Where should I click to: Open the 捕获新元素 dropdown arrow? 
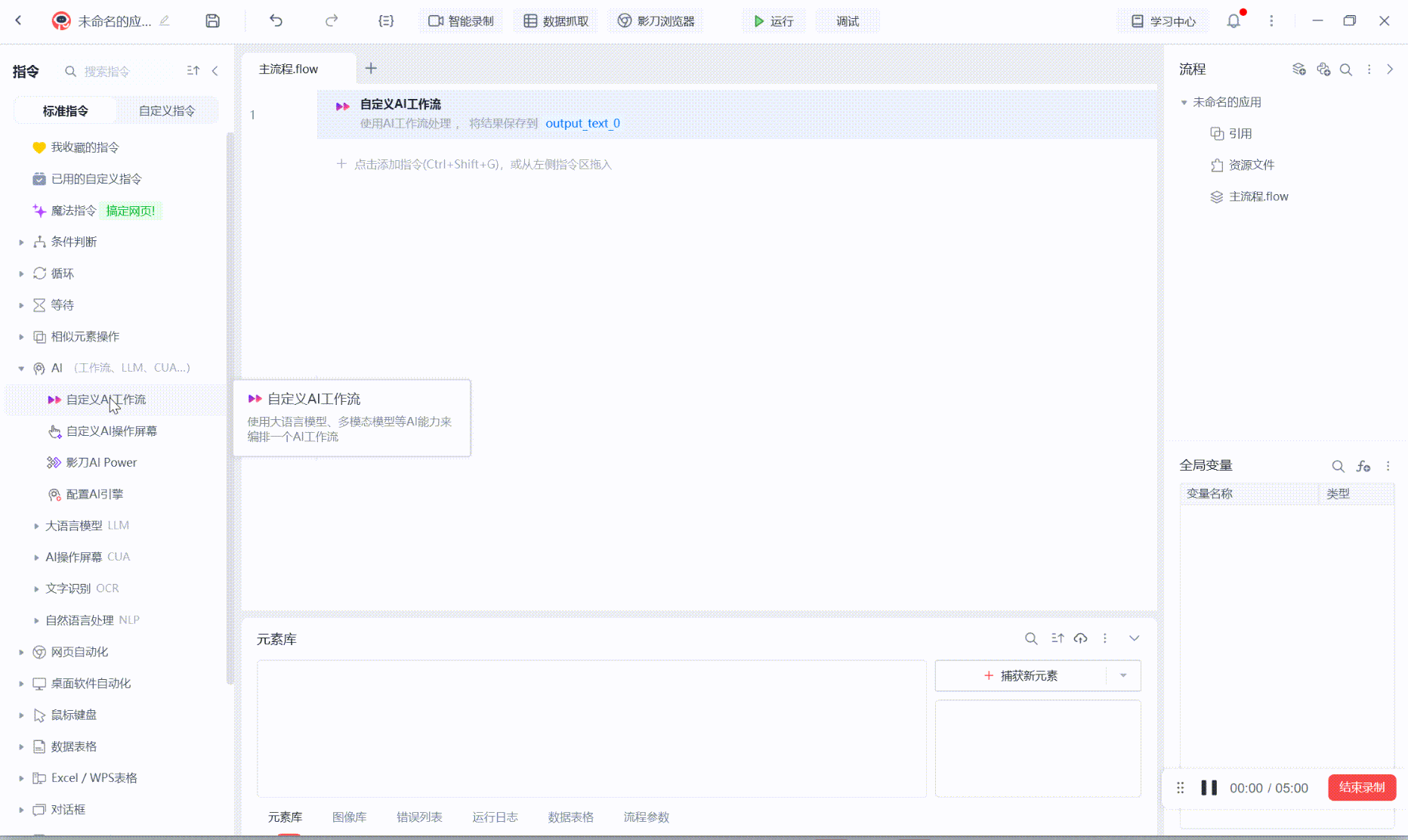click(1123, 675)
